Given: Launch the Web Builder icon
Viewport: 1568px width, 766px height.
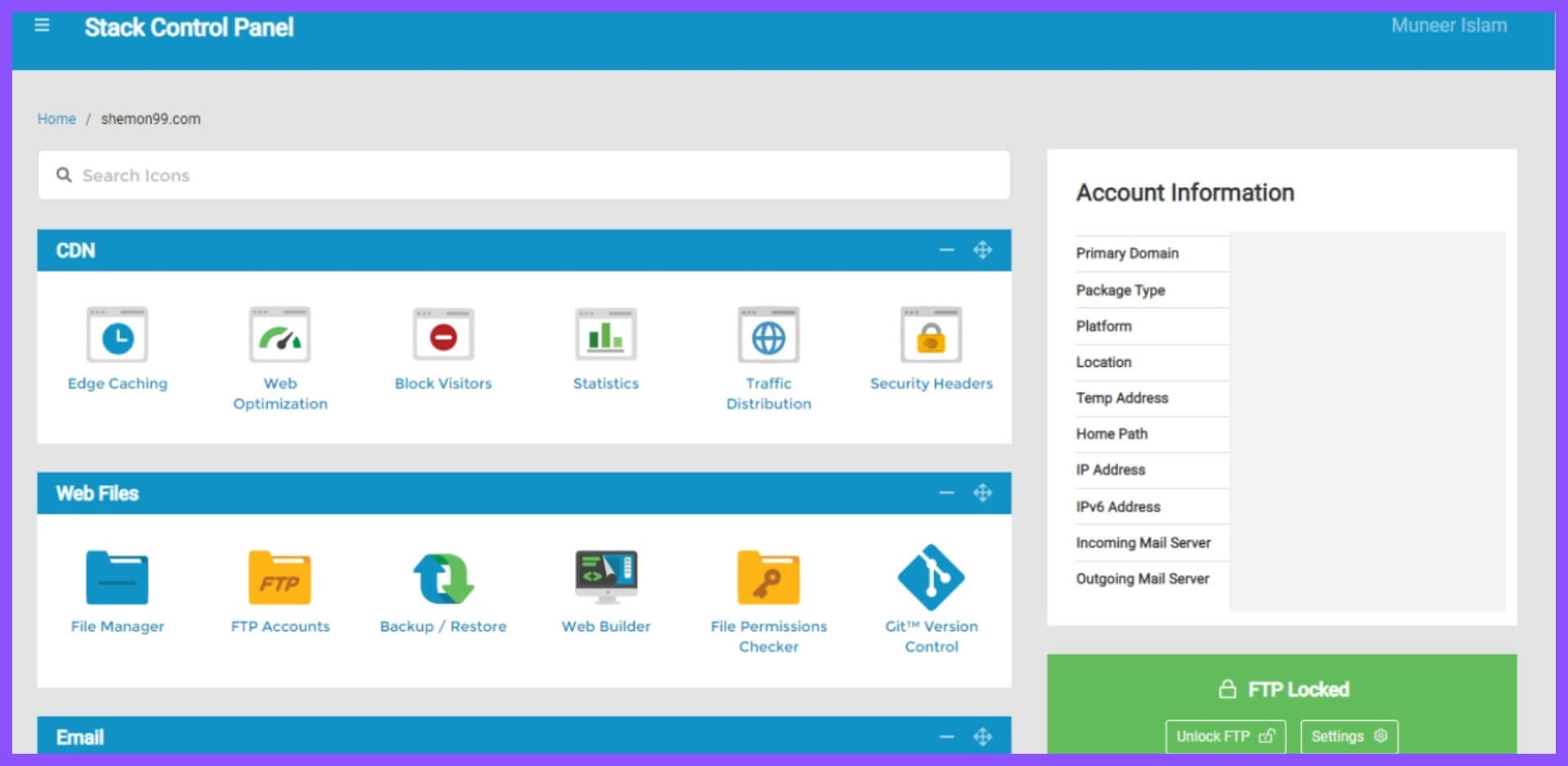Looking at the screenshot, I should 605,578.
